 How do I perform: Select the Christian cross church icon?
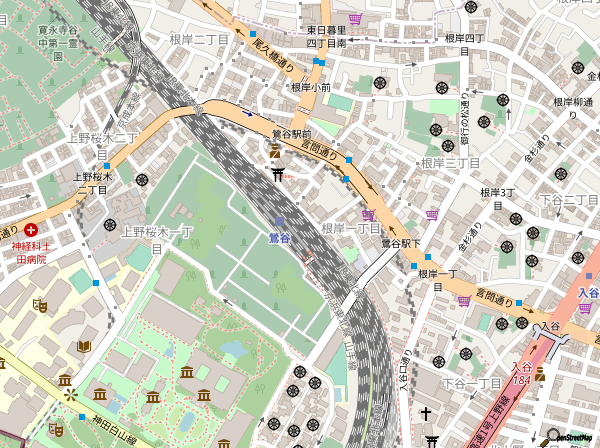[x=425, y=413]
